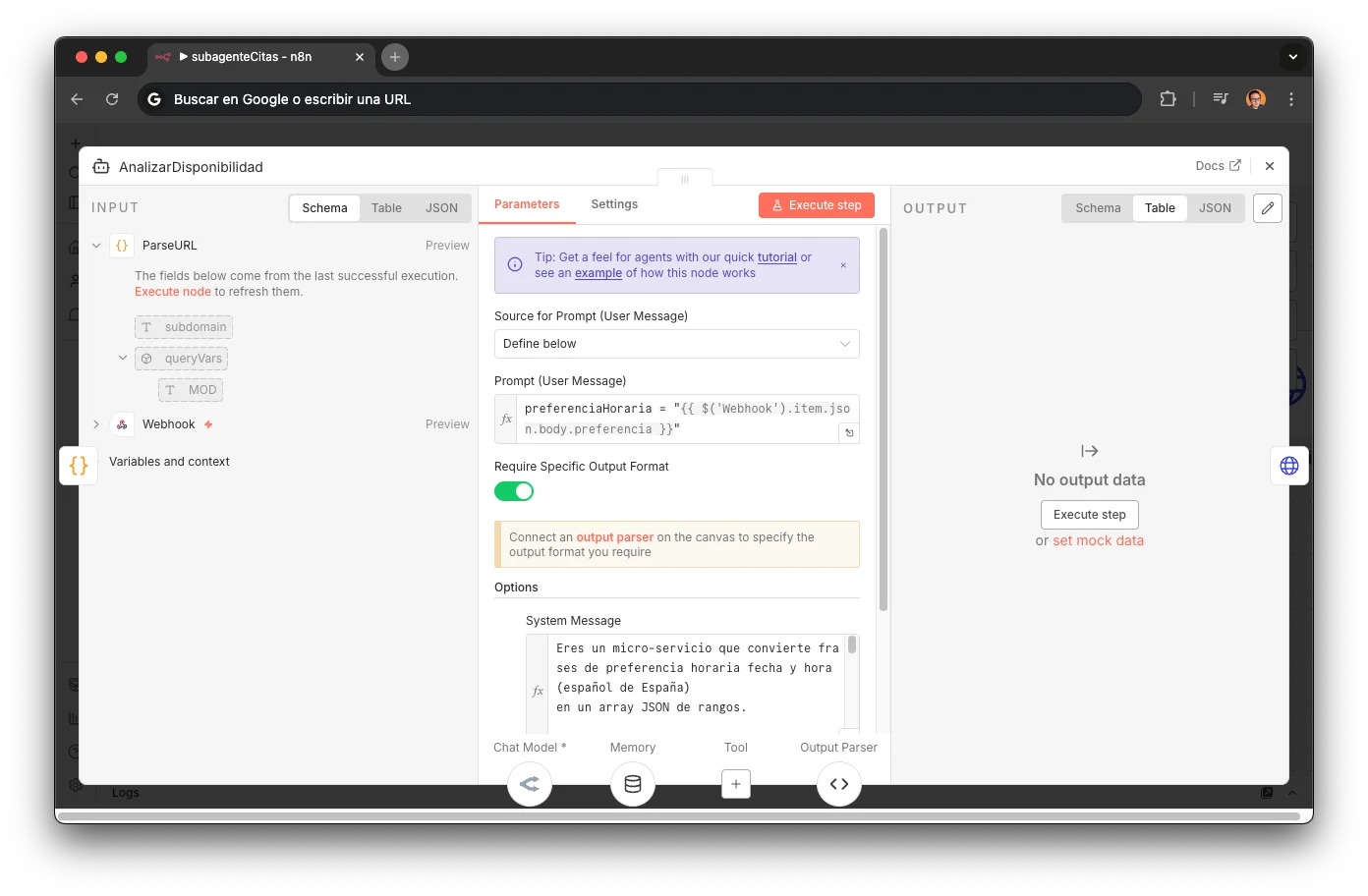Click the Memory connector icon

click(x=632, y=784)
